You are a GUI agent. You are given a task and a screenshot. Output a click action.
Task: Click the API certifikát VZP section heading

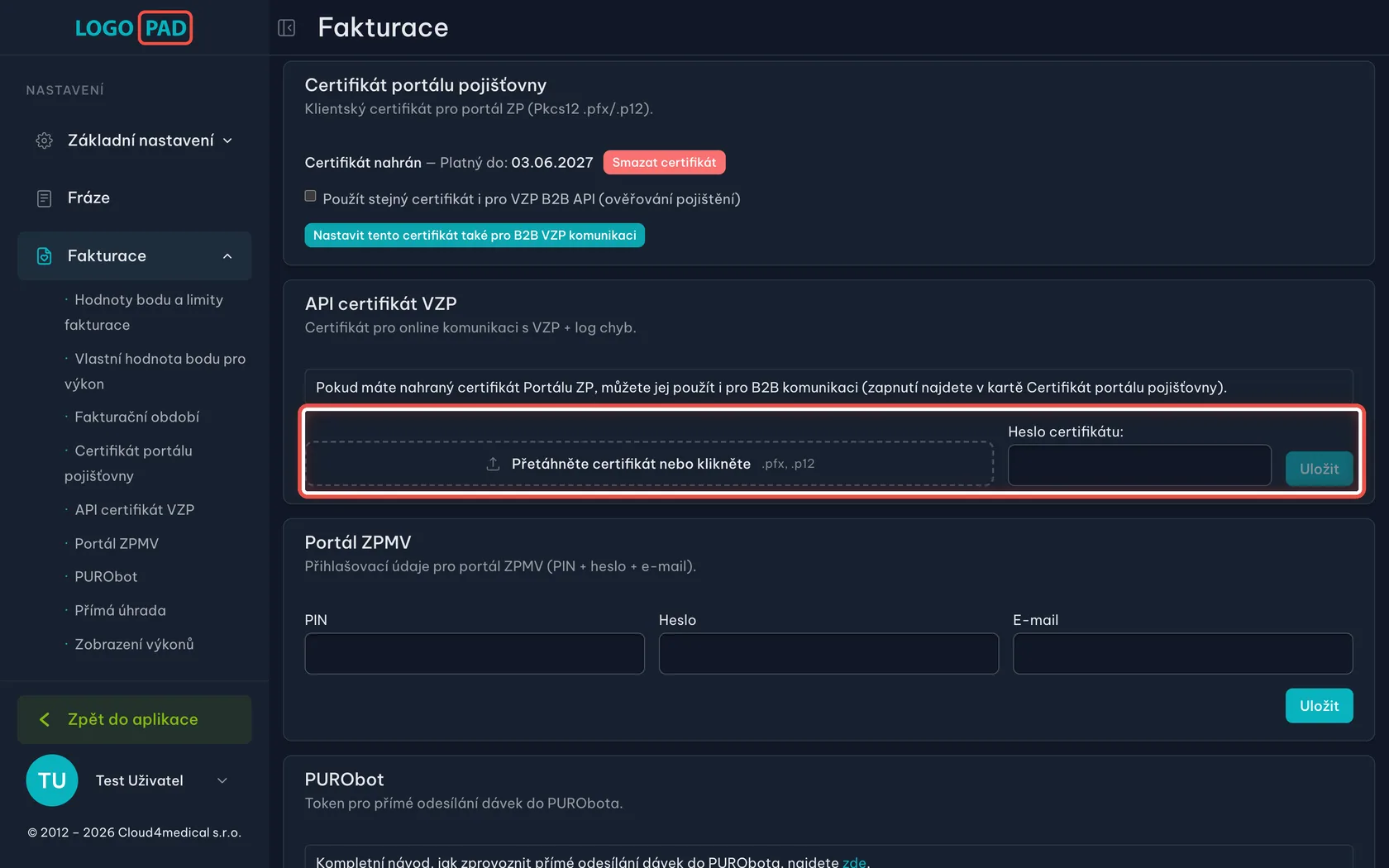(x=380, y=303)
